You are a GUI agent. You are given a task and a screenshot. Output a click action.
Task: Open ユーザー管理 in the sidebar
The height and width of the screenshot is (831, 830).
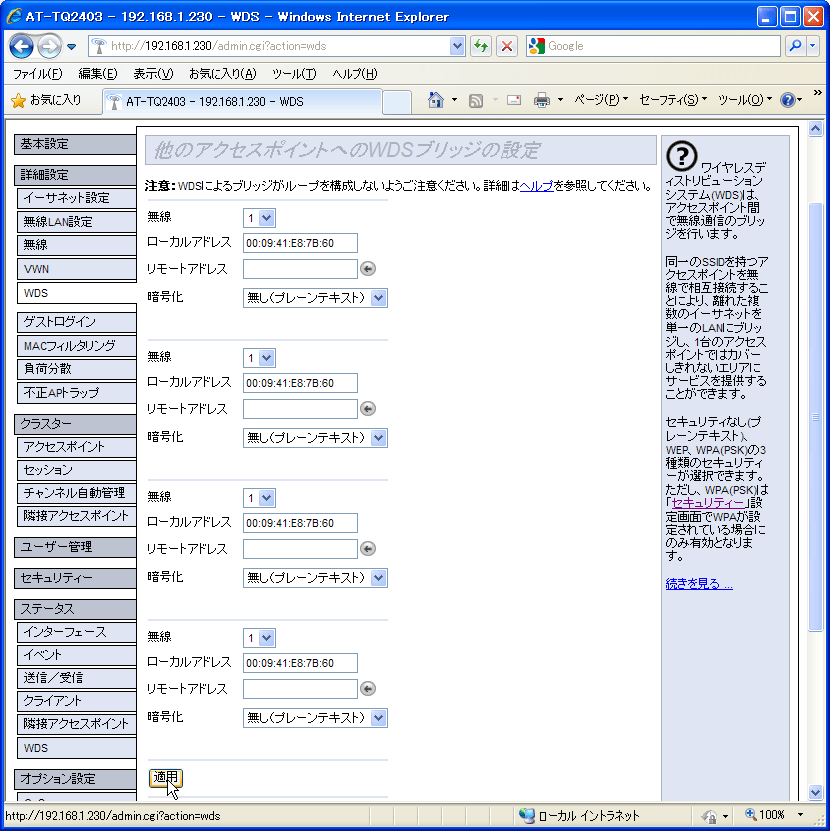(x=75, y=547)
